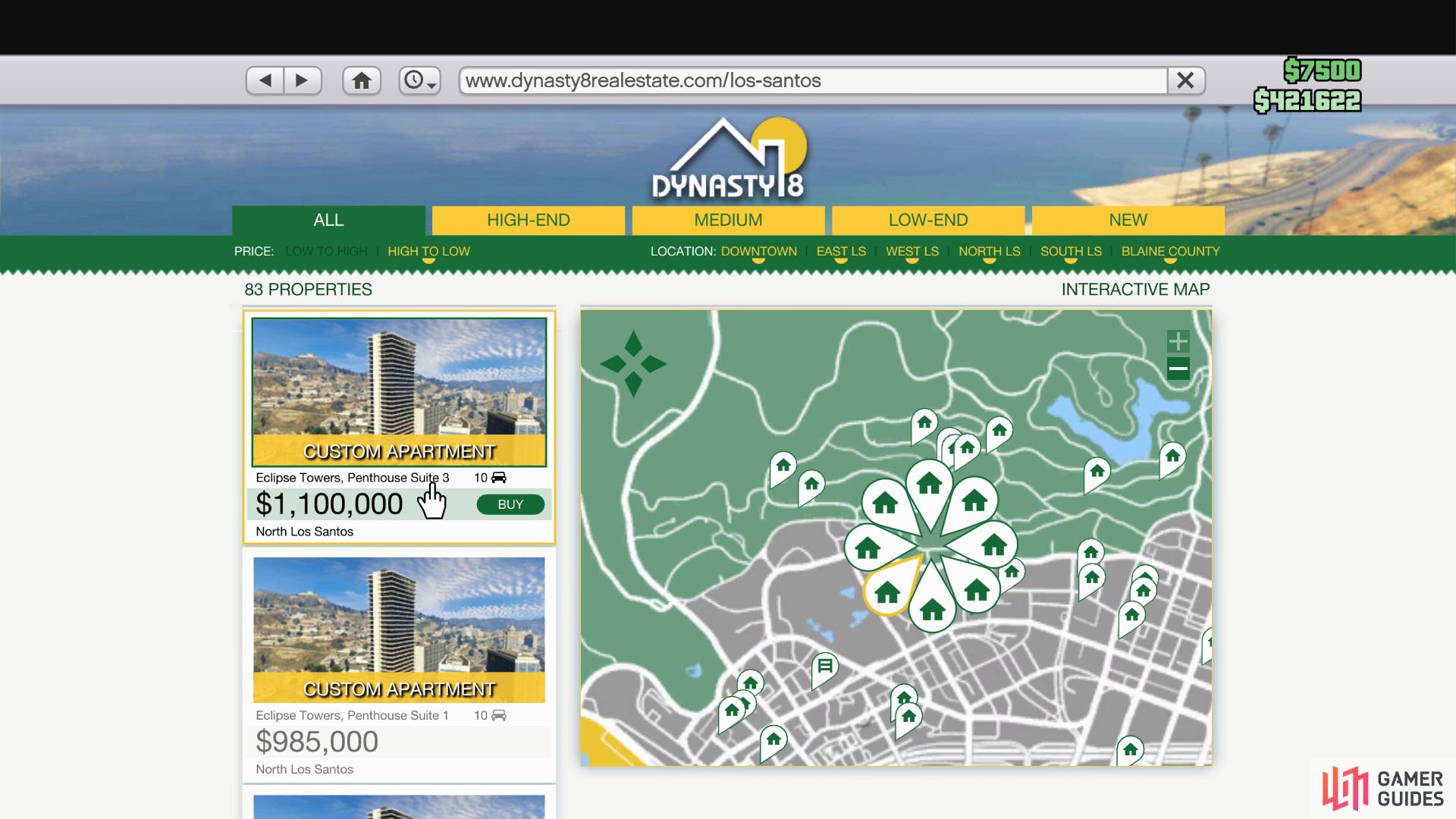Viewport: 1456px width, 819px height.
Task: Select the ALL properties tab
Action: 328,220
